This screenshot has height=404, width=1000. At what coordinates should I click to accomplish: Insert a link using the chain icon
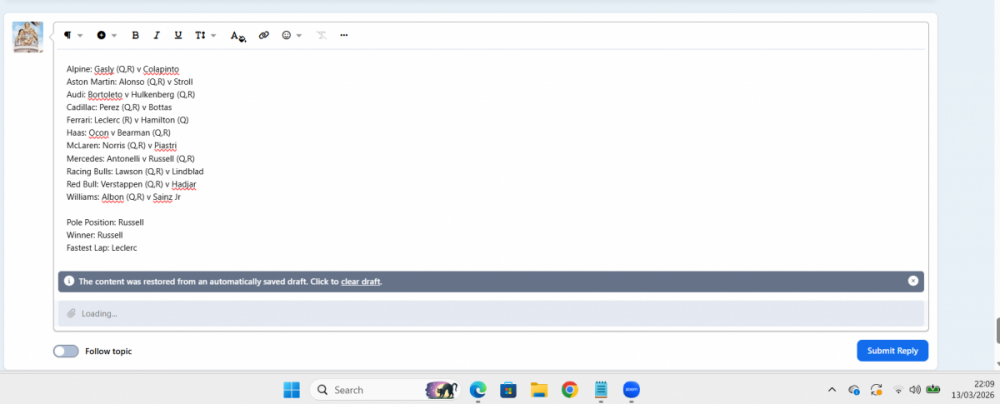264,35
